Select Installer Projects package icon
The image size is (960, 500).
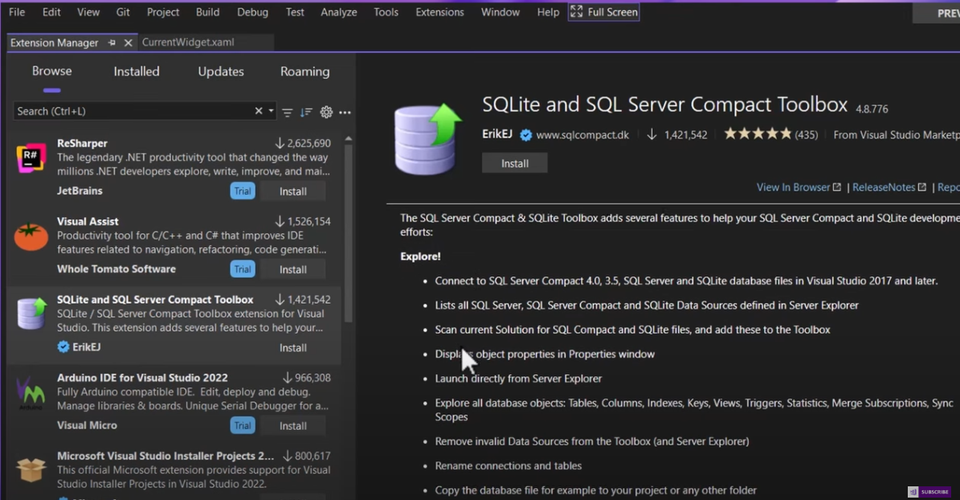[x=31, y=471]
